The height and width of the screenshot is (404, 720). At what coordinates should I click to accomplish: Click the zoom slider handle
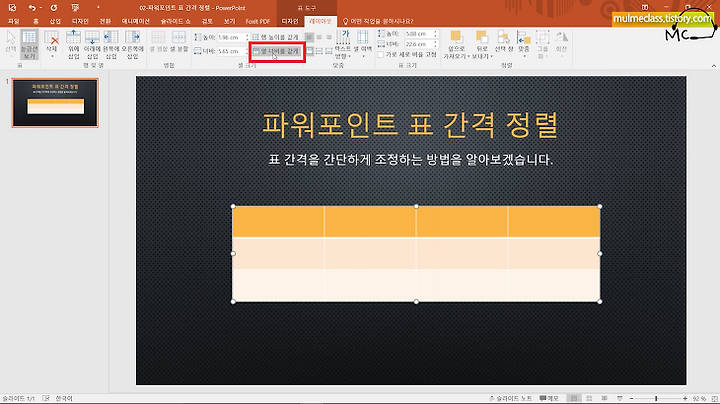pyautogui.click(x=656, y=398)
